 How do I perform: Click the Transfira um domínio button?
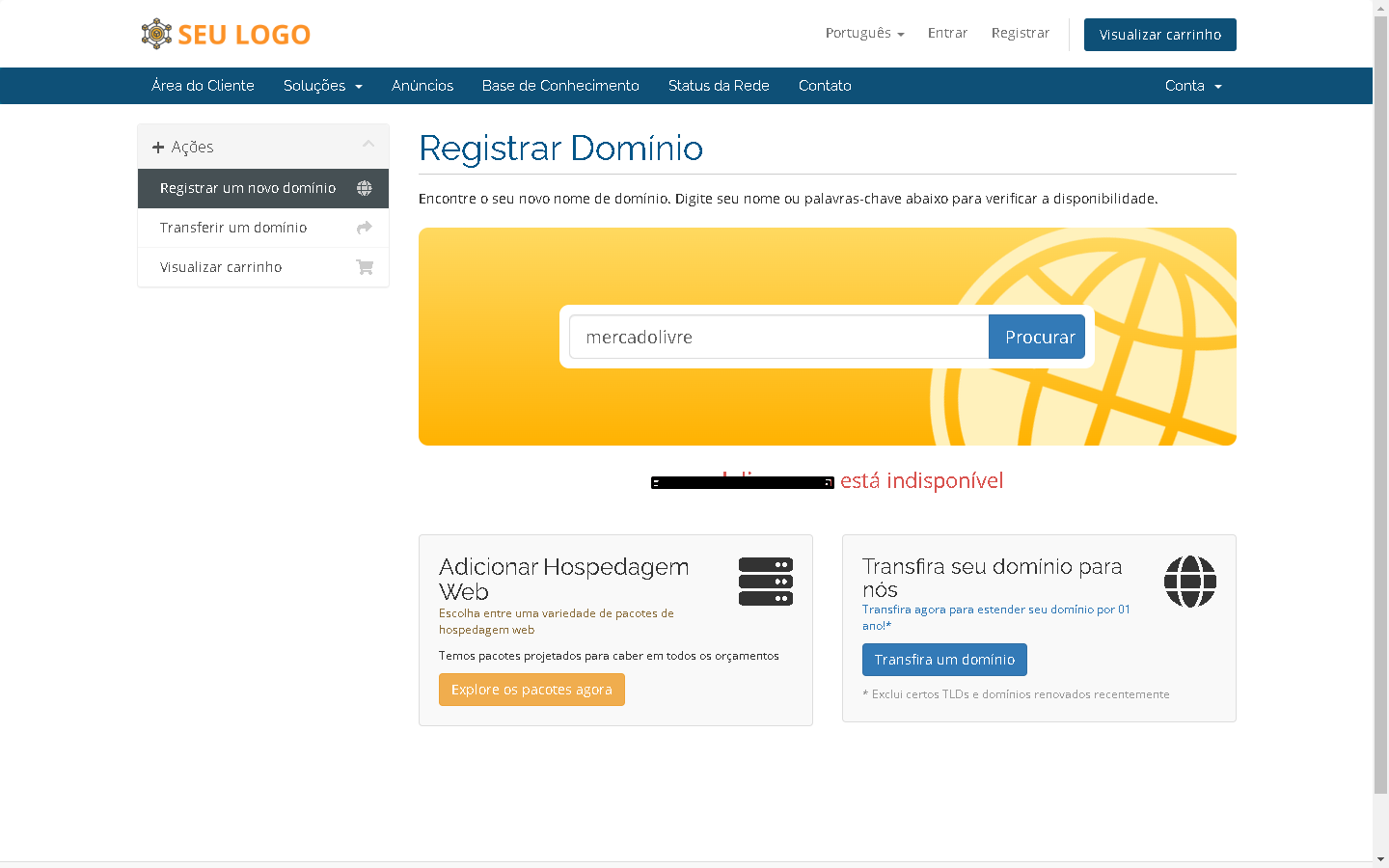click(944, 660)
